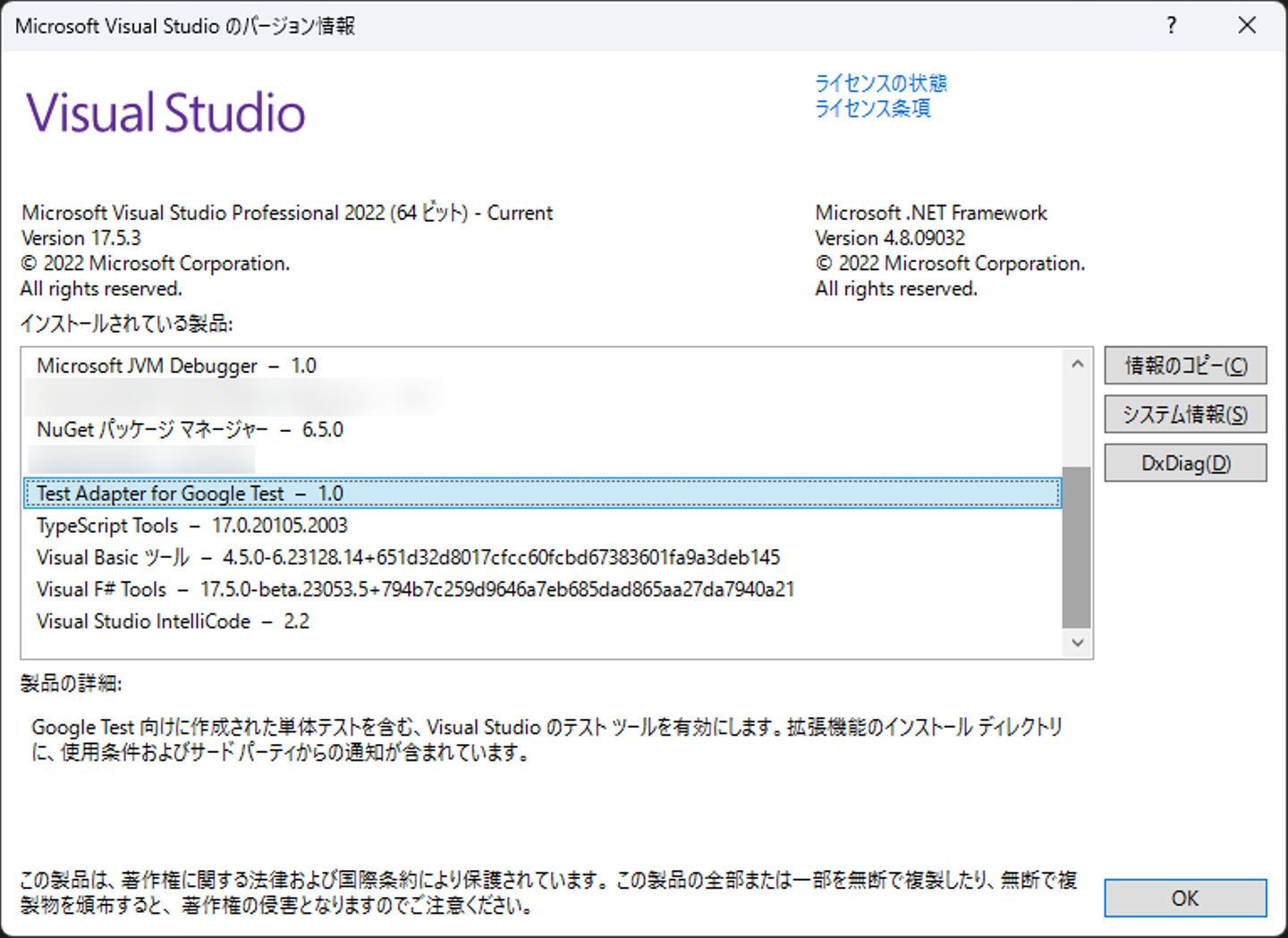This screenshot has width=1288, height=938.
Task: Select Microsoft JVM Debugger – 1.0 row
Action: [542, 366]
